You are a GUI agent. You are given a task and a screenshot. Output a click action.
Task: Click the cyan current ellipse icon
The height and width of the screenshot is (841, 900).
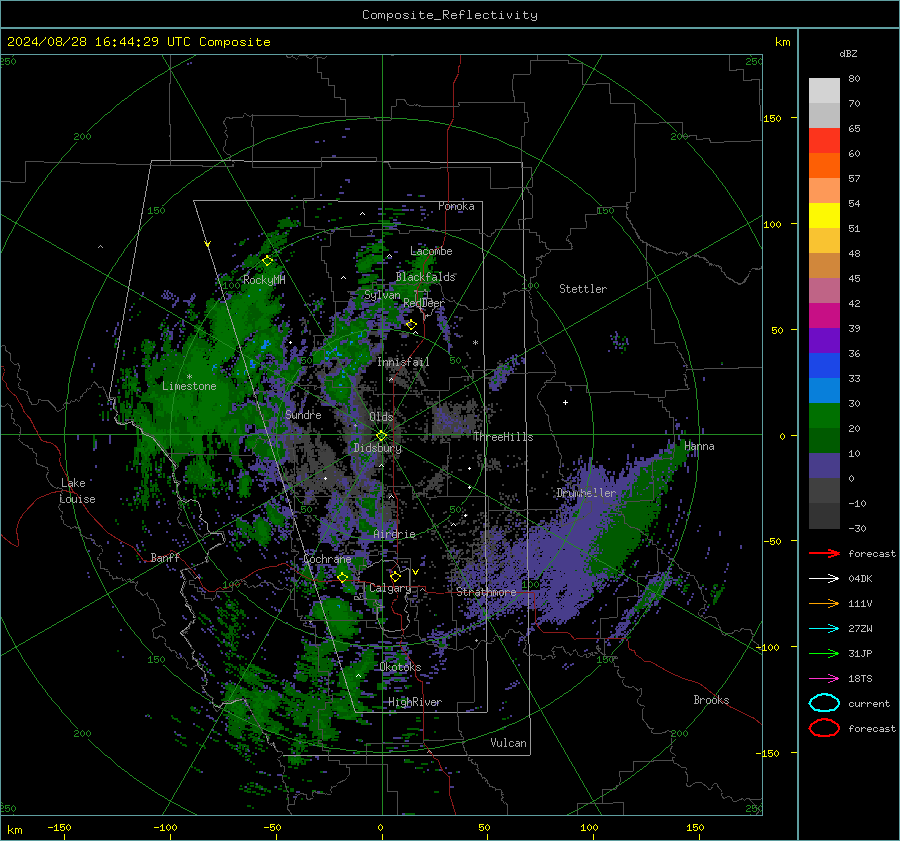[824, 703]
